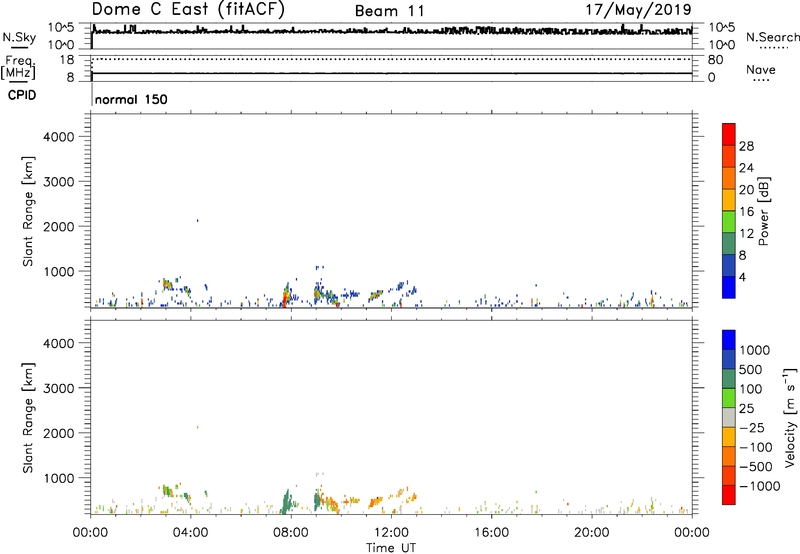Click the isolated echo near 2000 km in power panel
800x554 pixels.
(x=197, y=220)
